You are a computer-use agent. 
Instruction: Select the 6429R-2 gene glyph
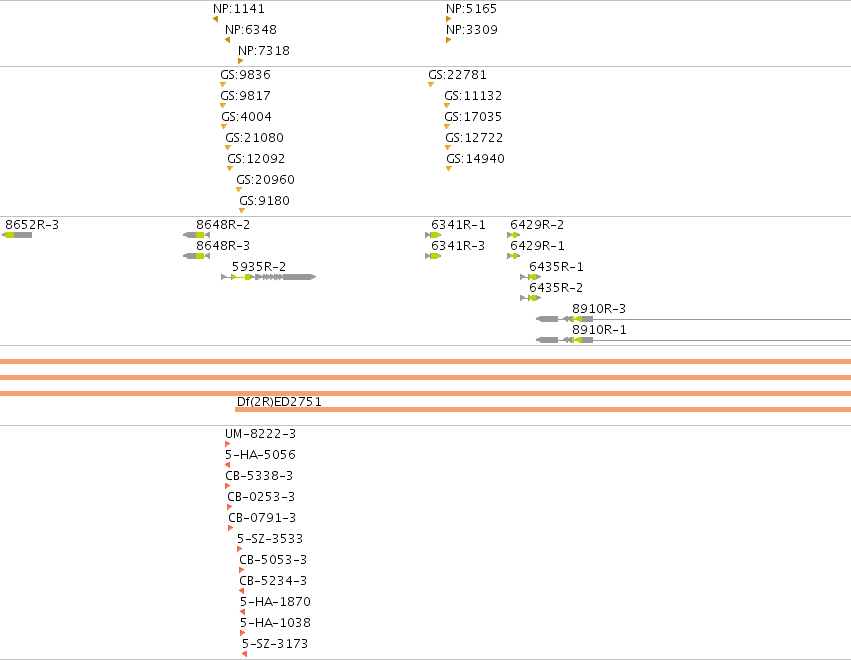(513, 235)
